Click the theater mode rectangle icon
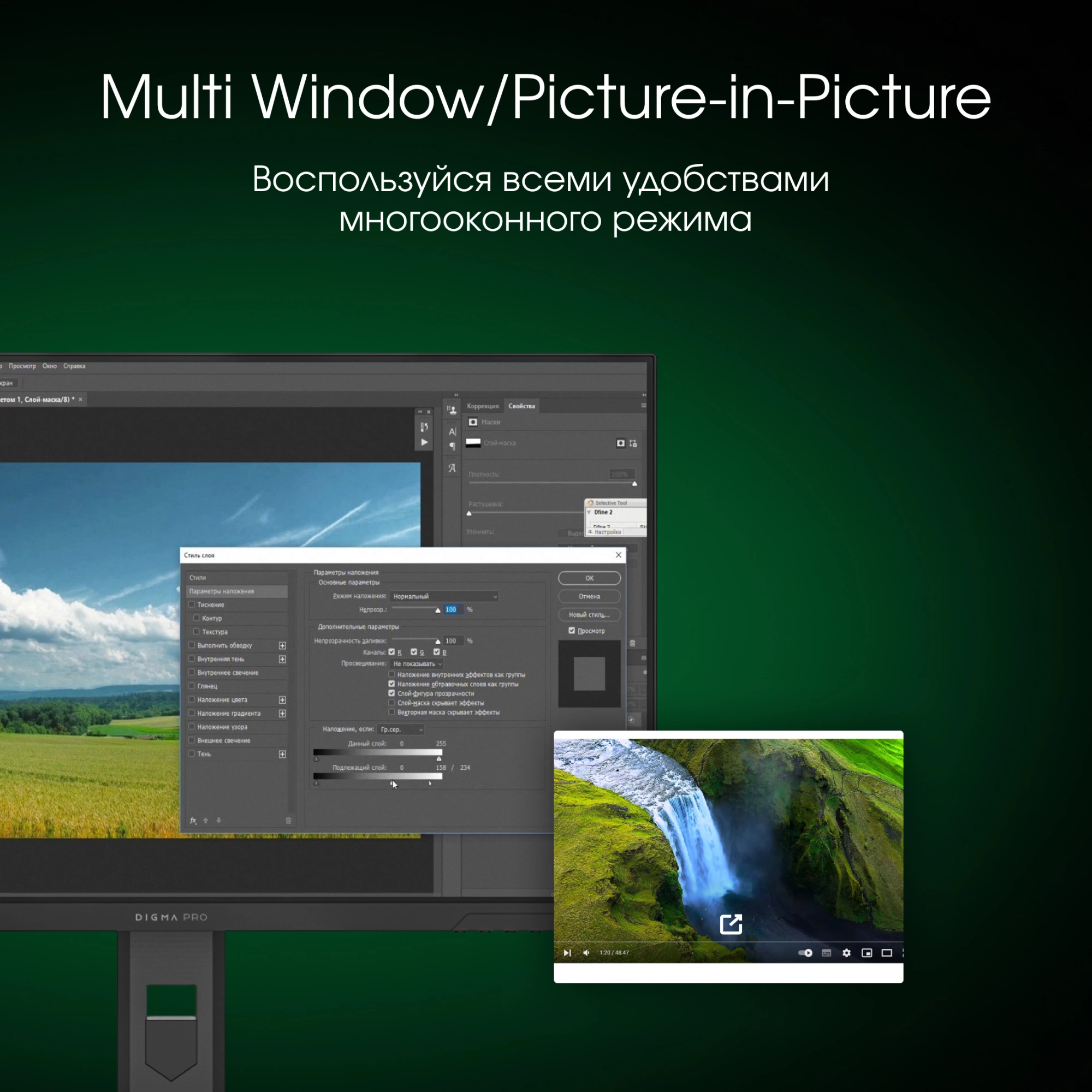Screen dimensions: 1092x1092 coord(887,953)
